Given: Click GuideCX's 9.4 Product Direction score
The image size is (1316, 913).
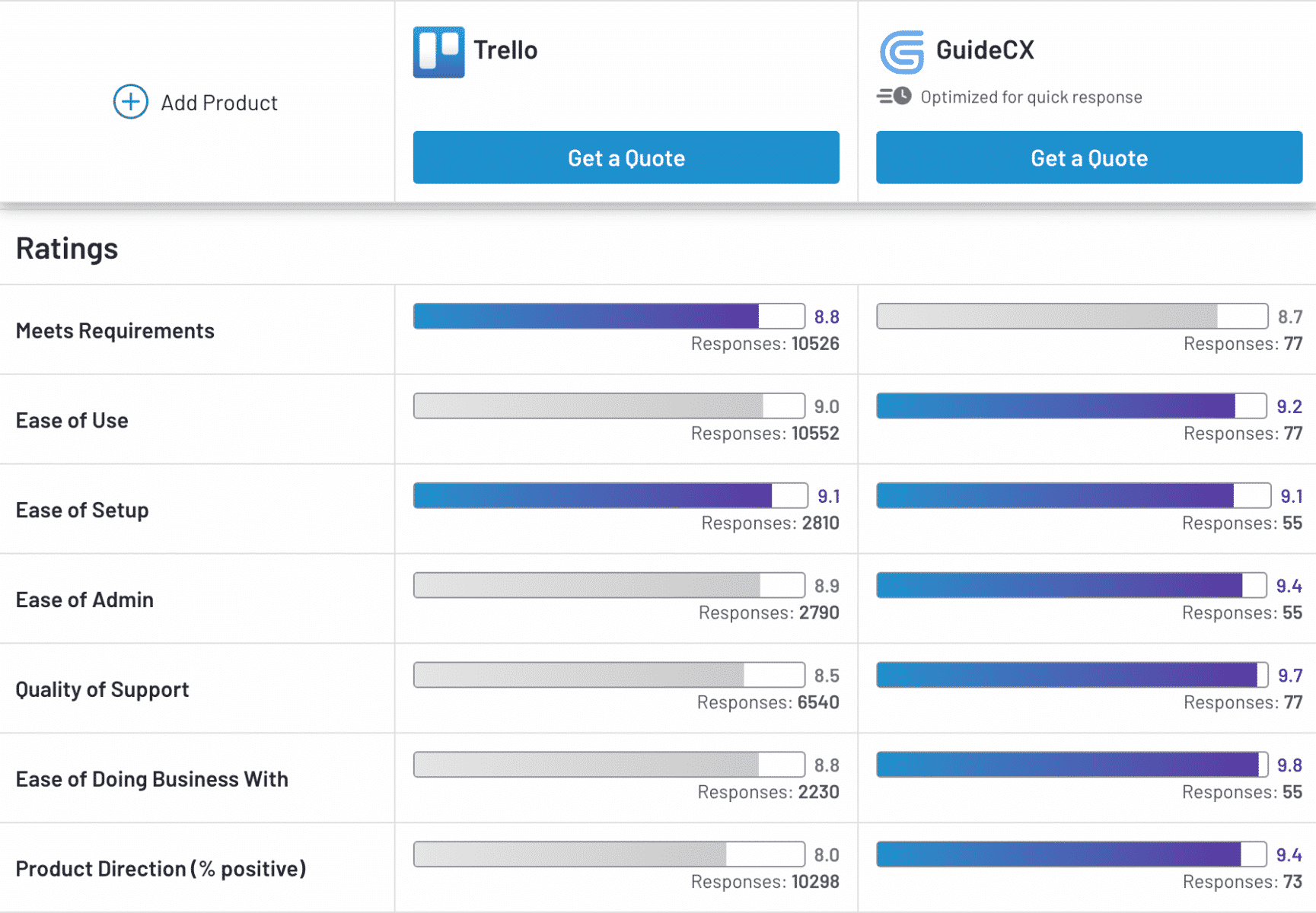Looking at the screenshot, I should [1289, 856].
